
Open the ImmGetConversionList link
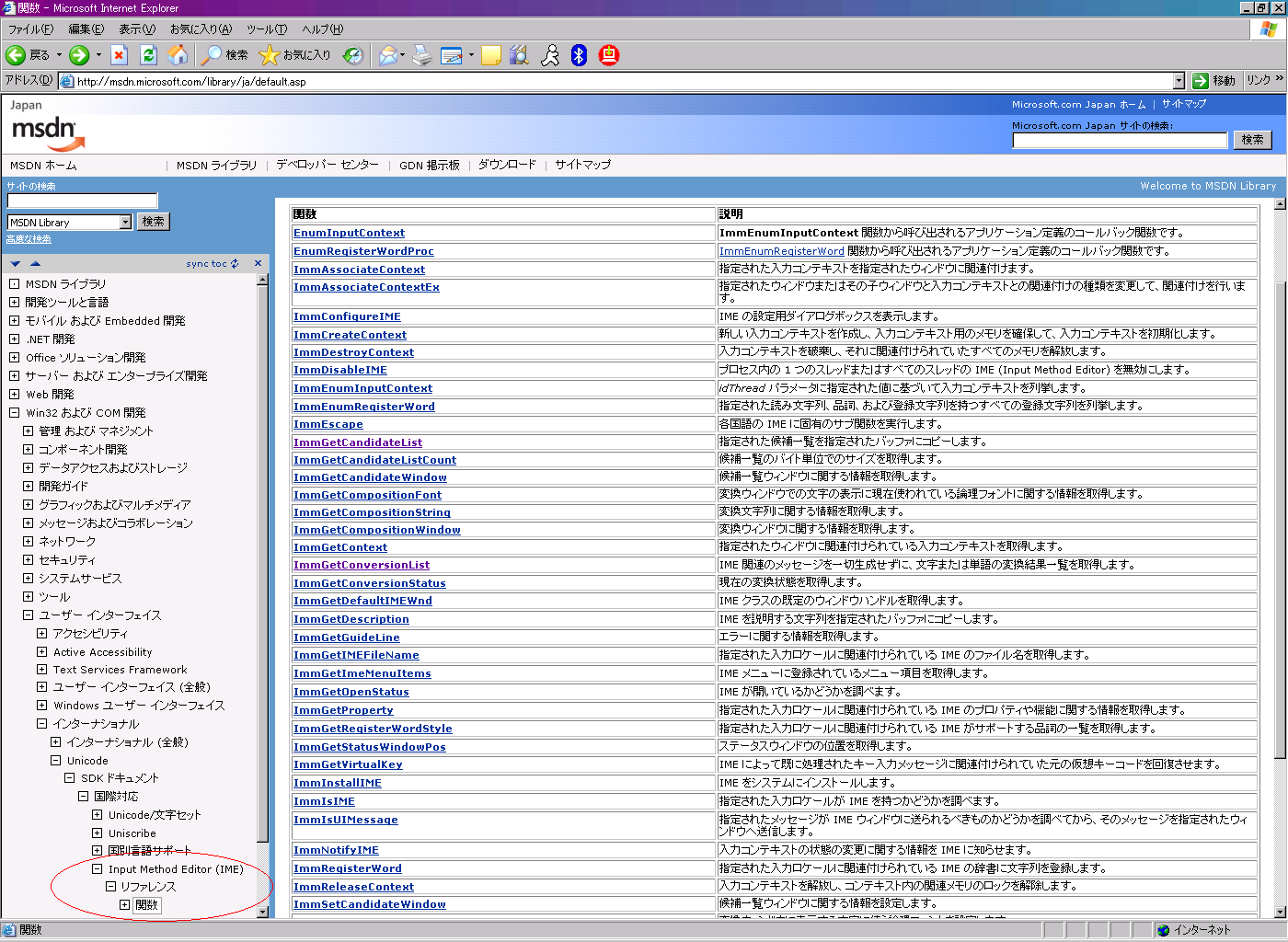point(362,565)
